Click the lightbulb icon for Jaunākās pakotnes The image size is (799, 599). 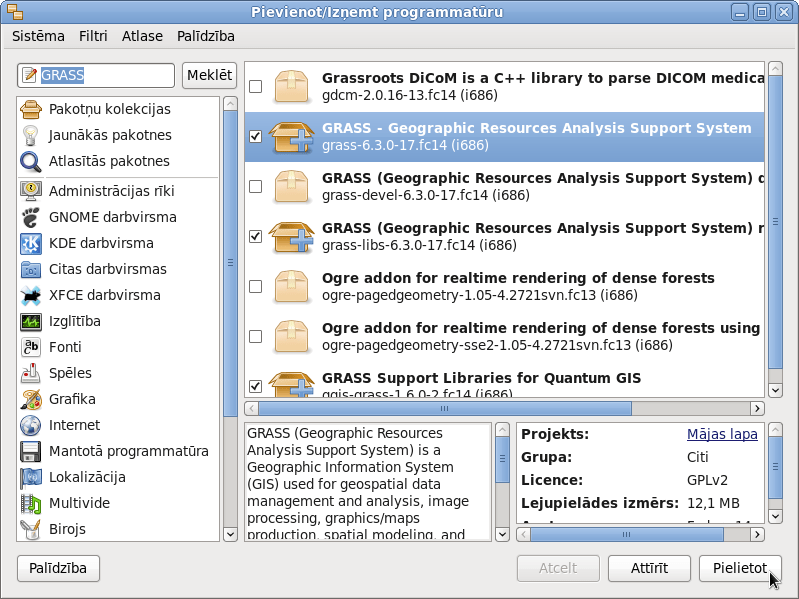coord(31,135)
